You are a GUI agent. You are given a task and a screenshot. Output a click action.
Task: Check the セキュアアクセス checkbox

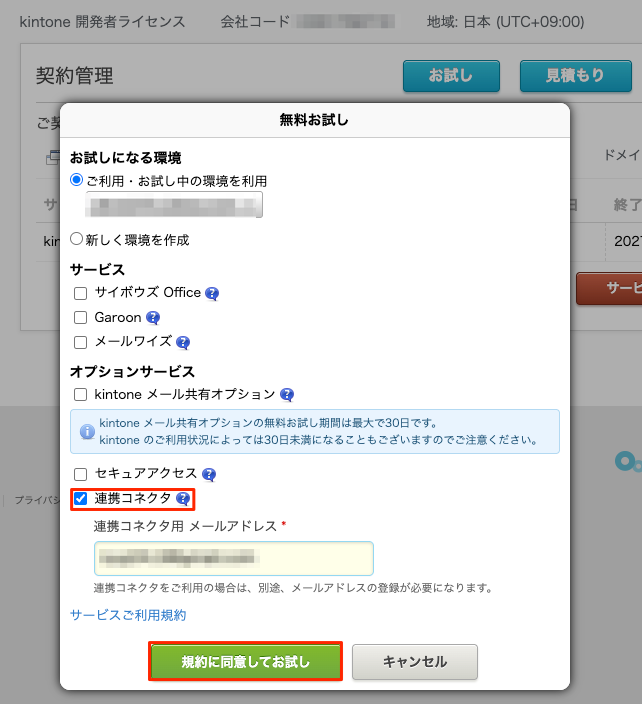tap(80, 474)
